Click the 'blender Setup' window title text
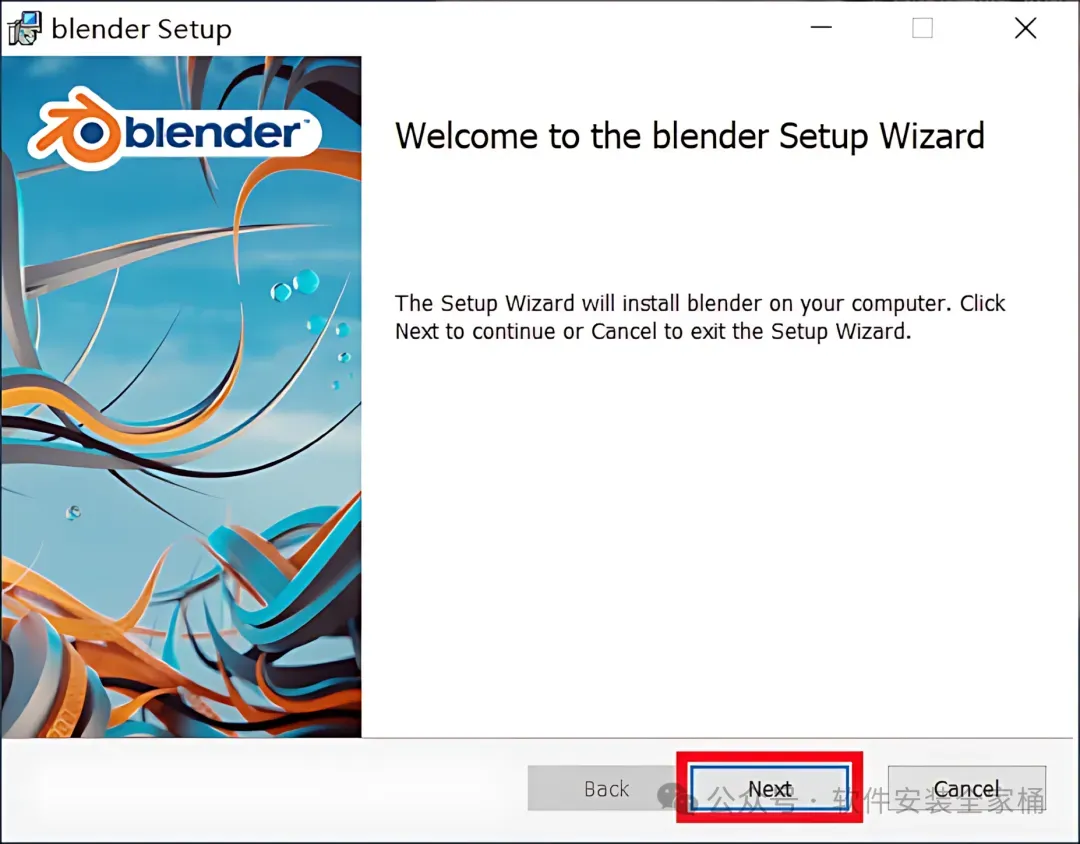The width and height of the screenshot is (1080, 844). click(141, 30)
